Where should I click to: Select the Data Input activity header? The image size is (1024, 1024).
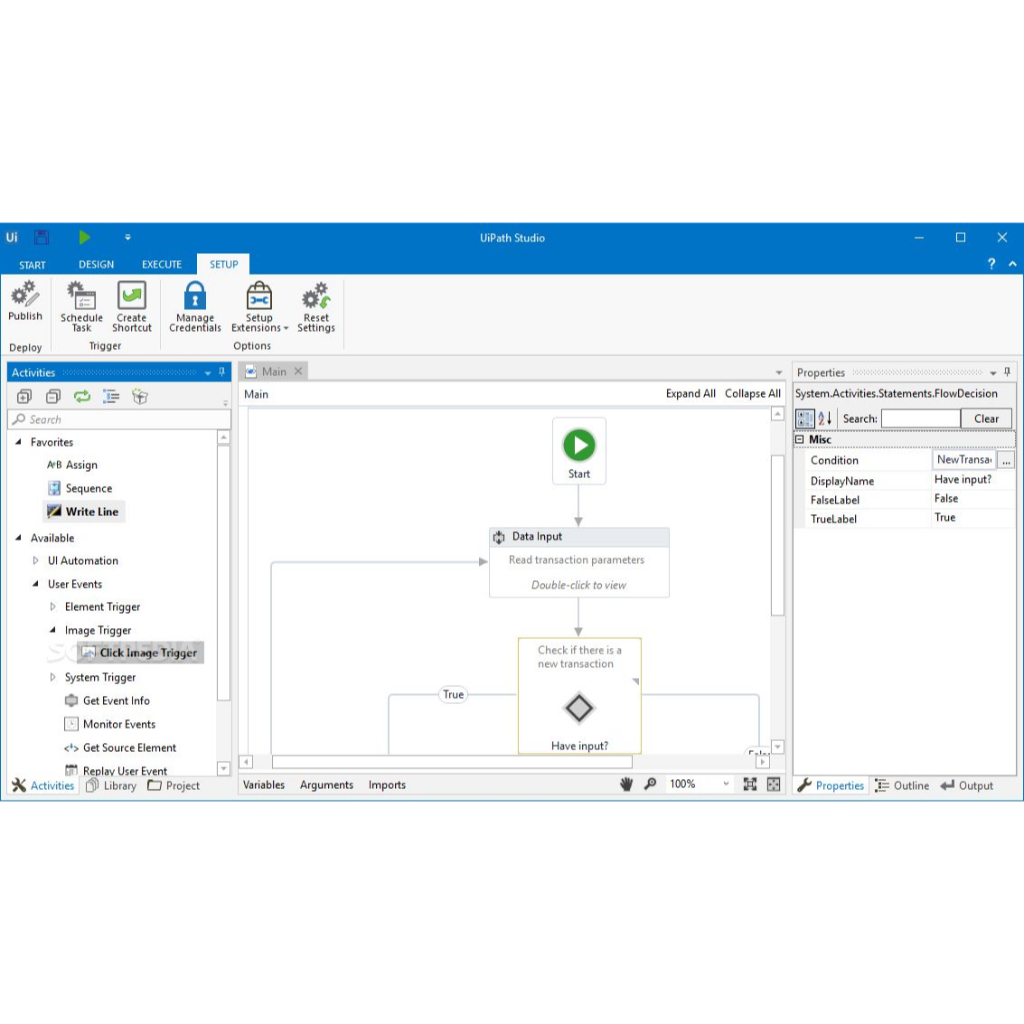579,537
